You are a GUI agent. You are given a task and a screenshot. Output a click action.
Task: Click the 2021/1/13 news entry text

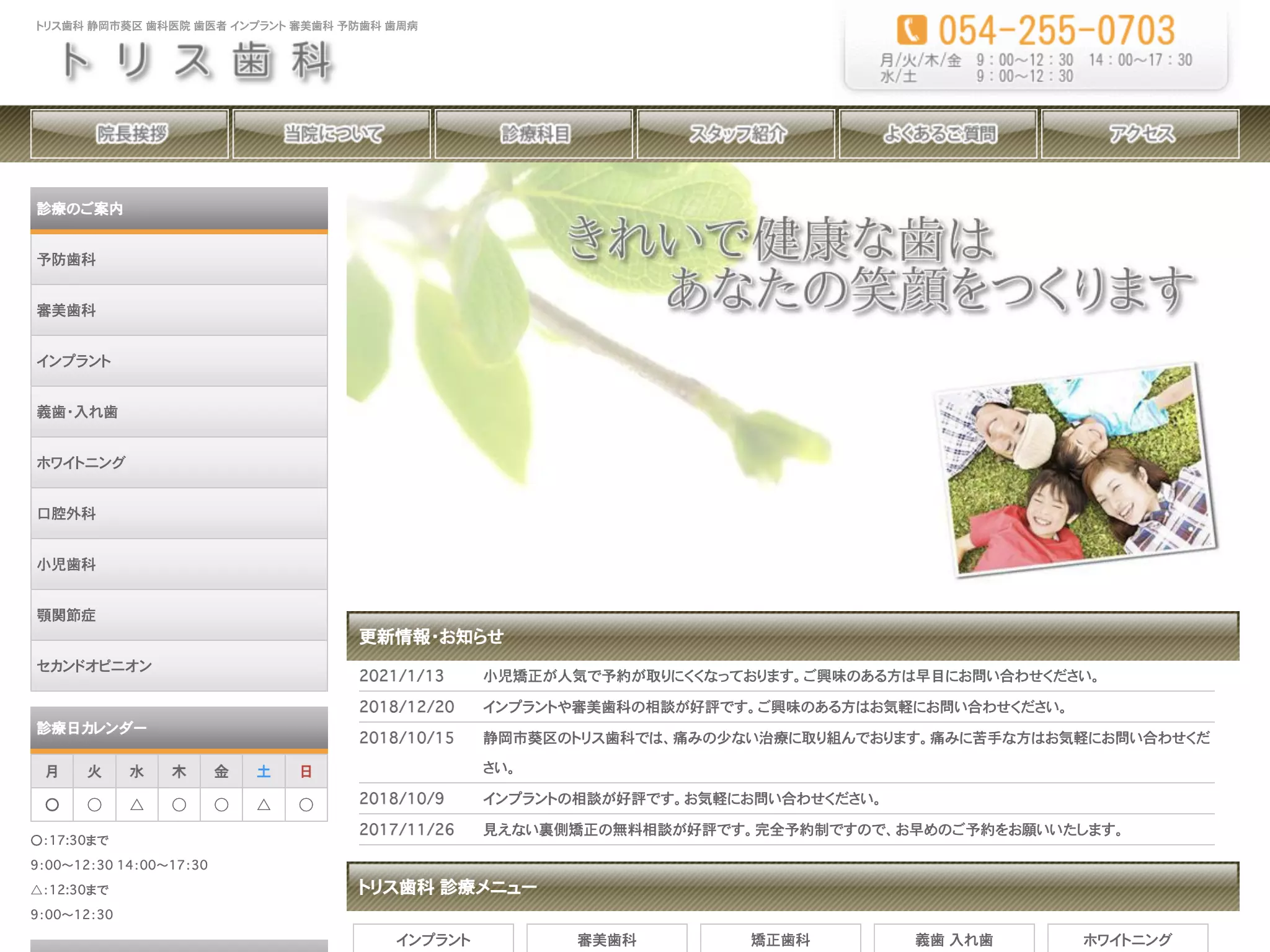791,676
